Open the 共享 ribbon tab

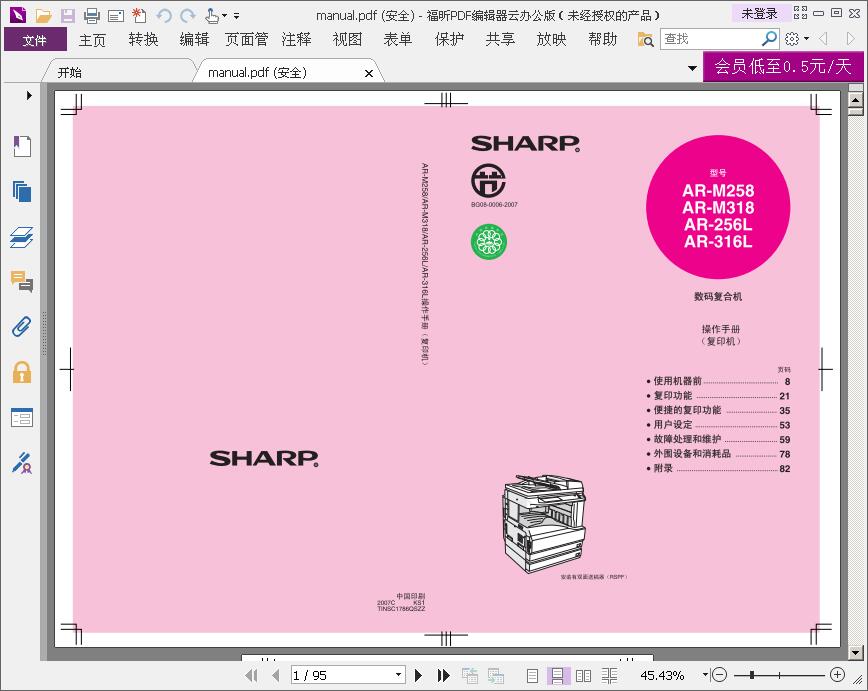pyautogui.click(x=500, y=40)
